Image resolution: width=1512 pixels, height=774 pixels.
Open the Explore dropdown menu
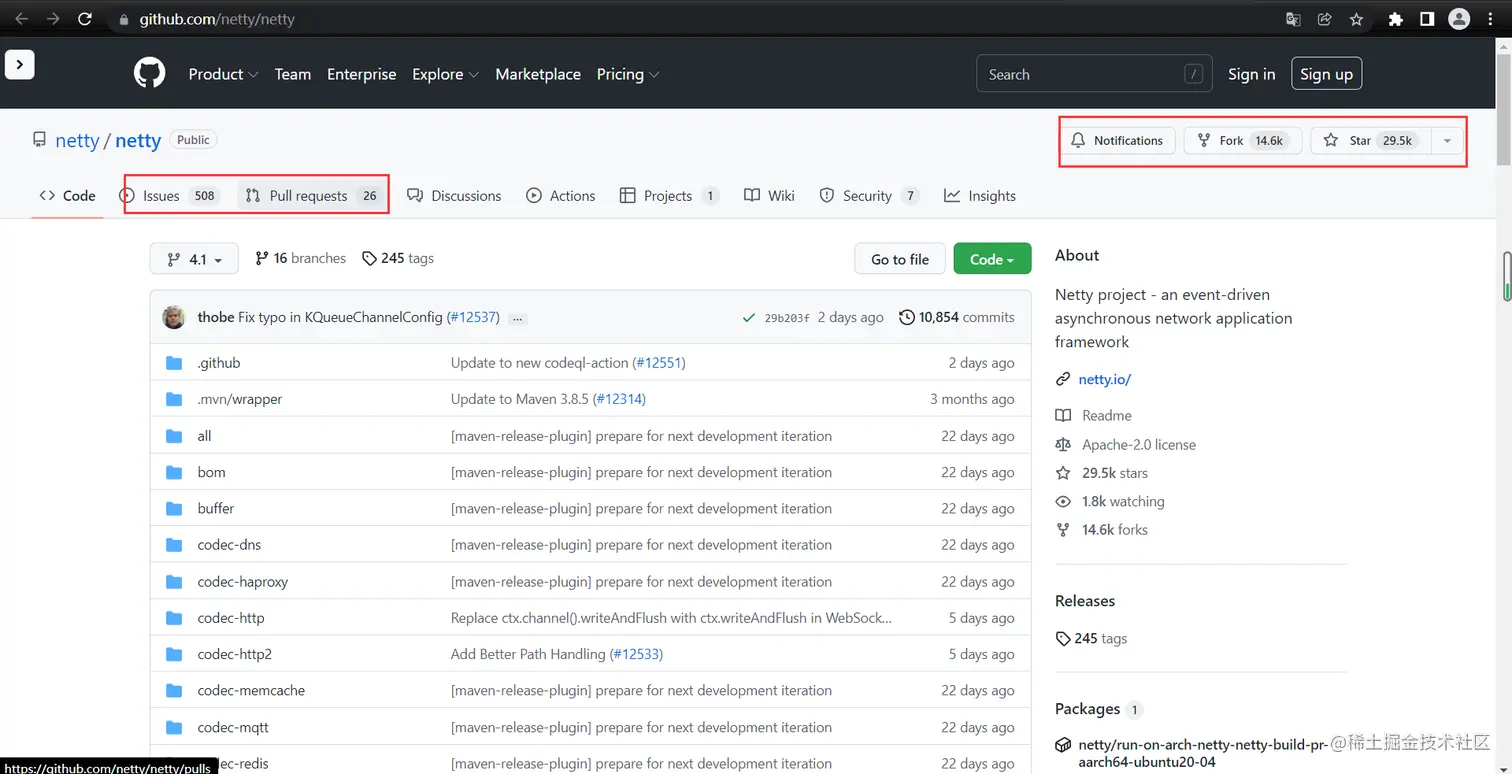445,74
